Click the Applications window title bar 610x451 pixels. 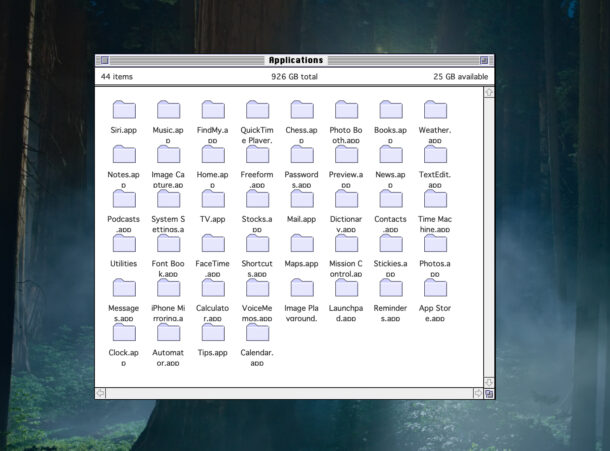tap(295, 60)
